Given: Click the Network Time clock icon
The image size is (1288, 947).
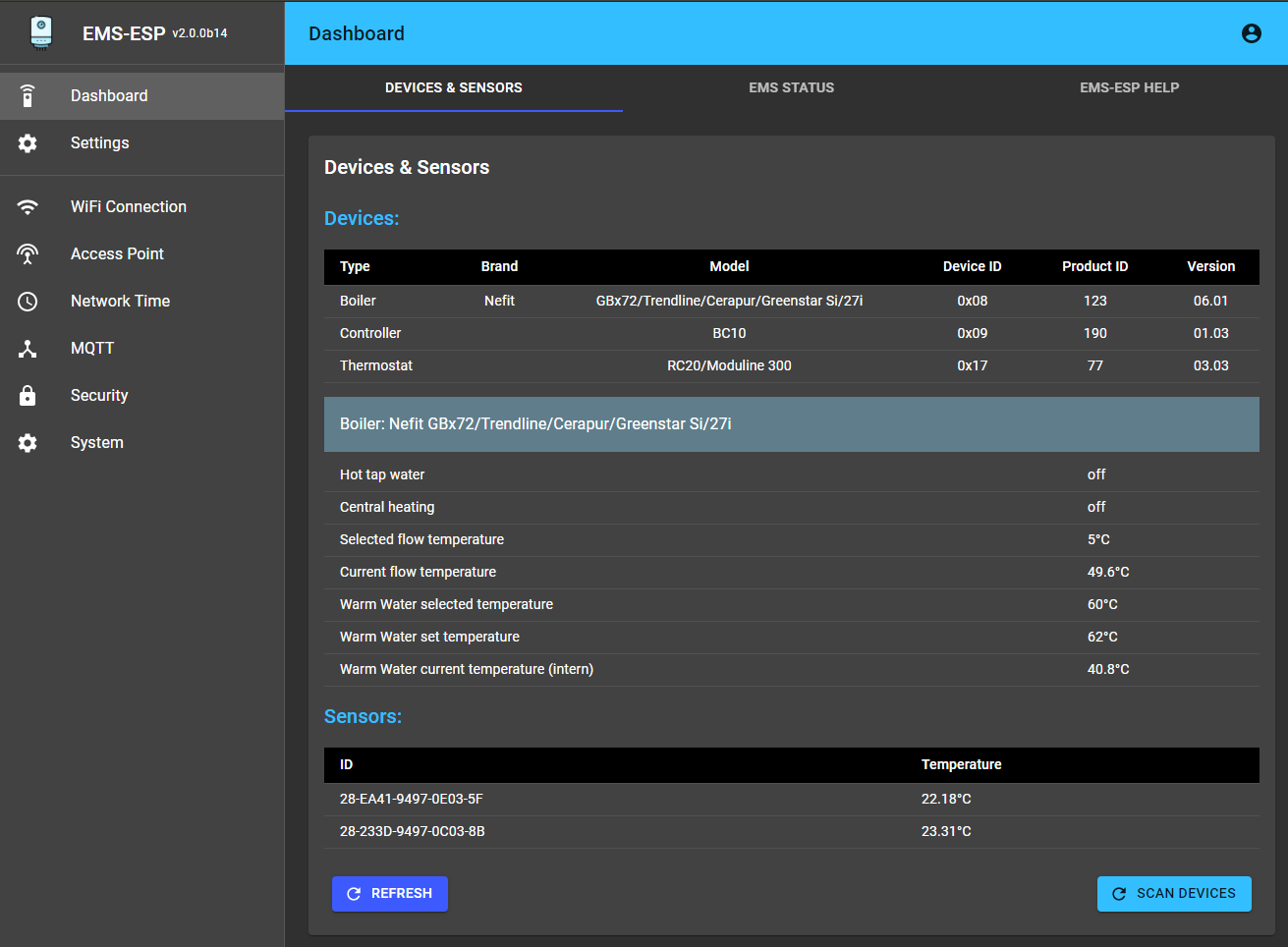Looking at the screenshot, I should 28,302.
